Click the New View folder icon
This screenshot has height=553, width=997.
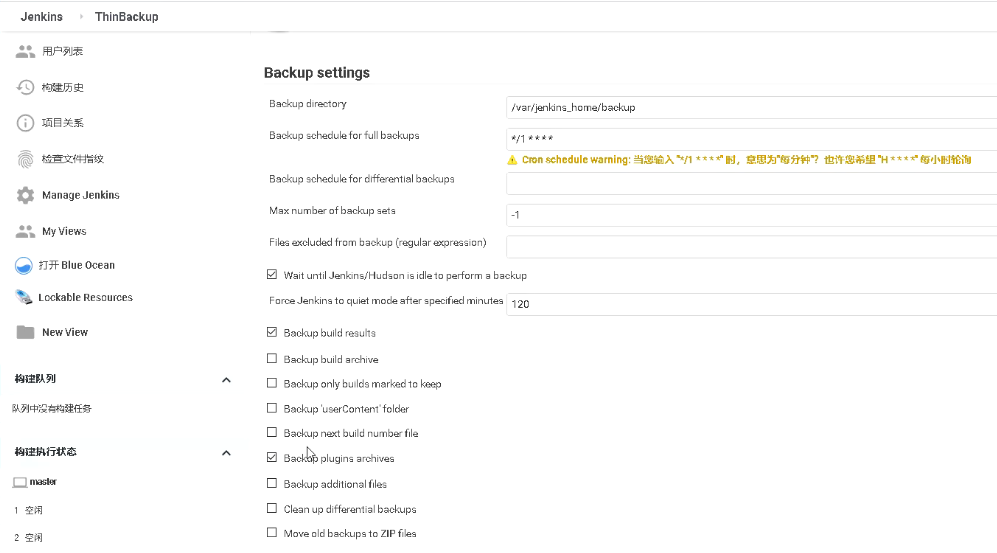(x=26, y=332)
